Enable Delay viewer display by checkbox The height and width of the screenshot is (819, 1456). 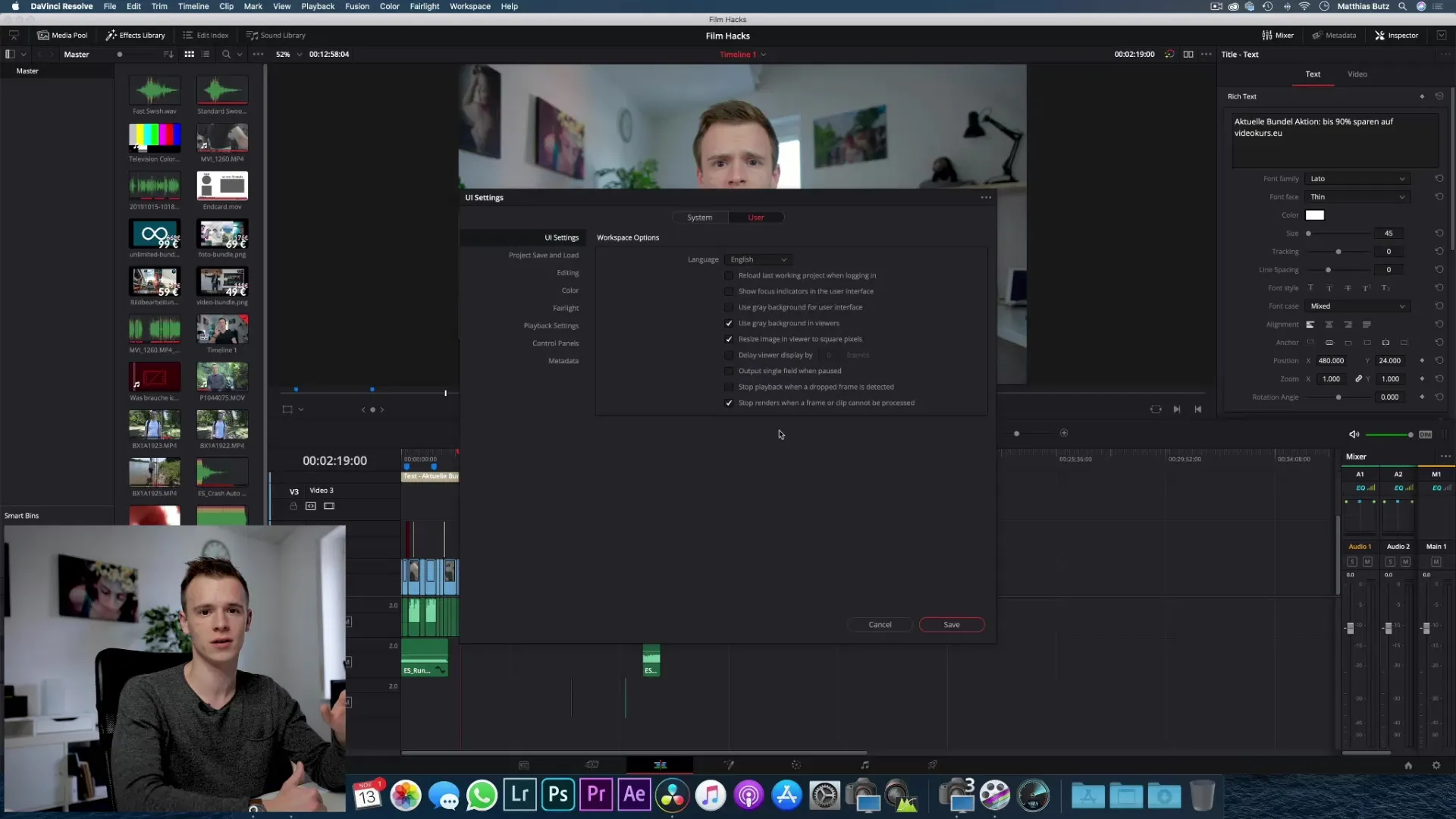pyautogui.click(x=729, y=355)
